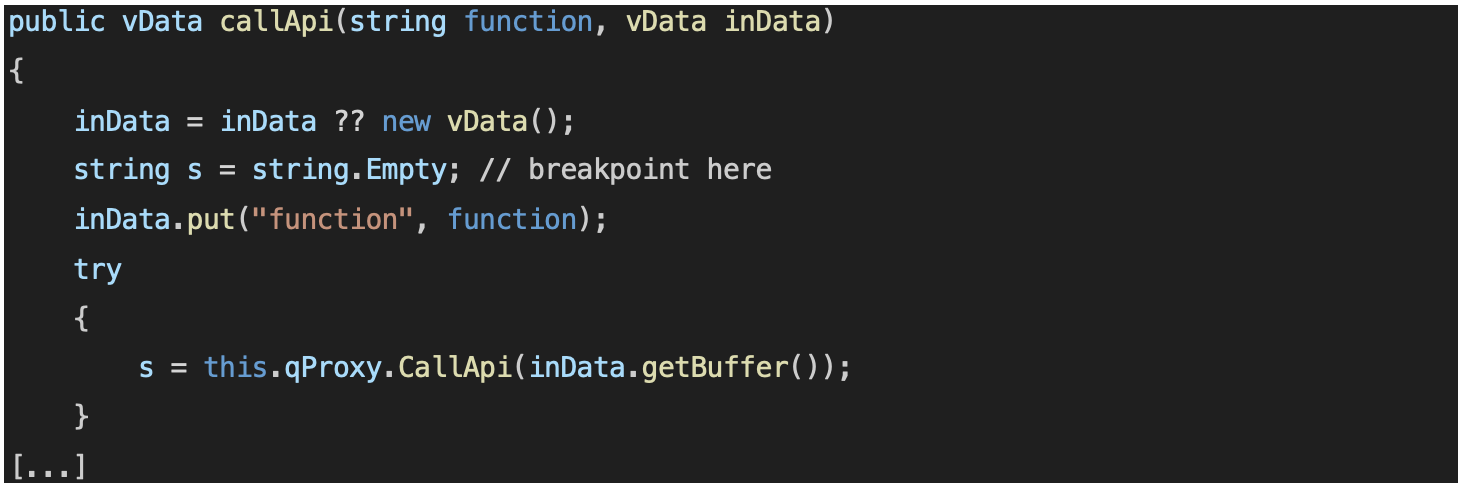Click the breakpoint here comment

click(625, 170)
